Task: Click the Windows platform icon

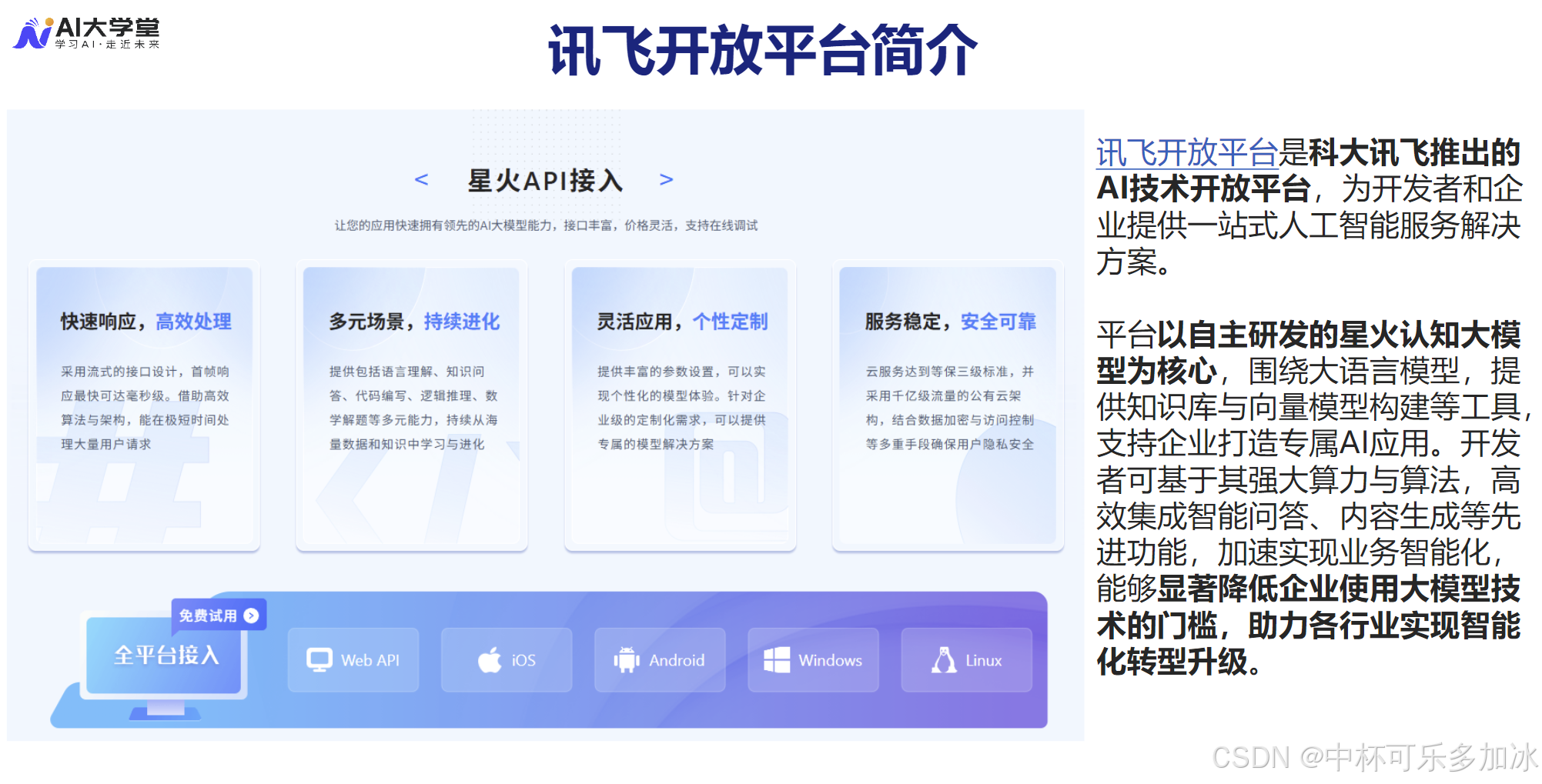Action: point(777,659)
